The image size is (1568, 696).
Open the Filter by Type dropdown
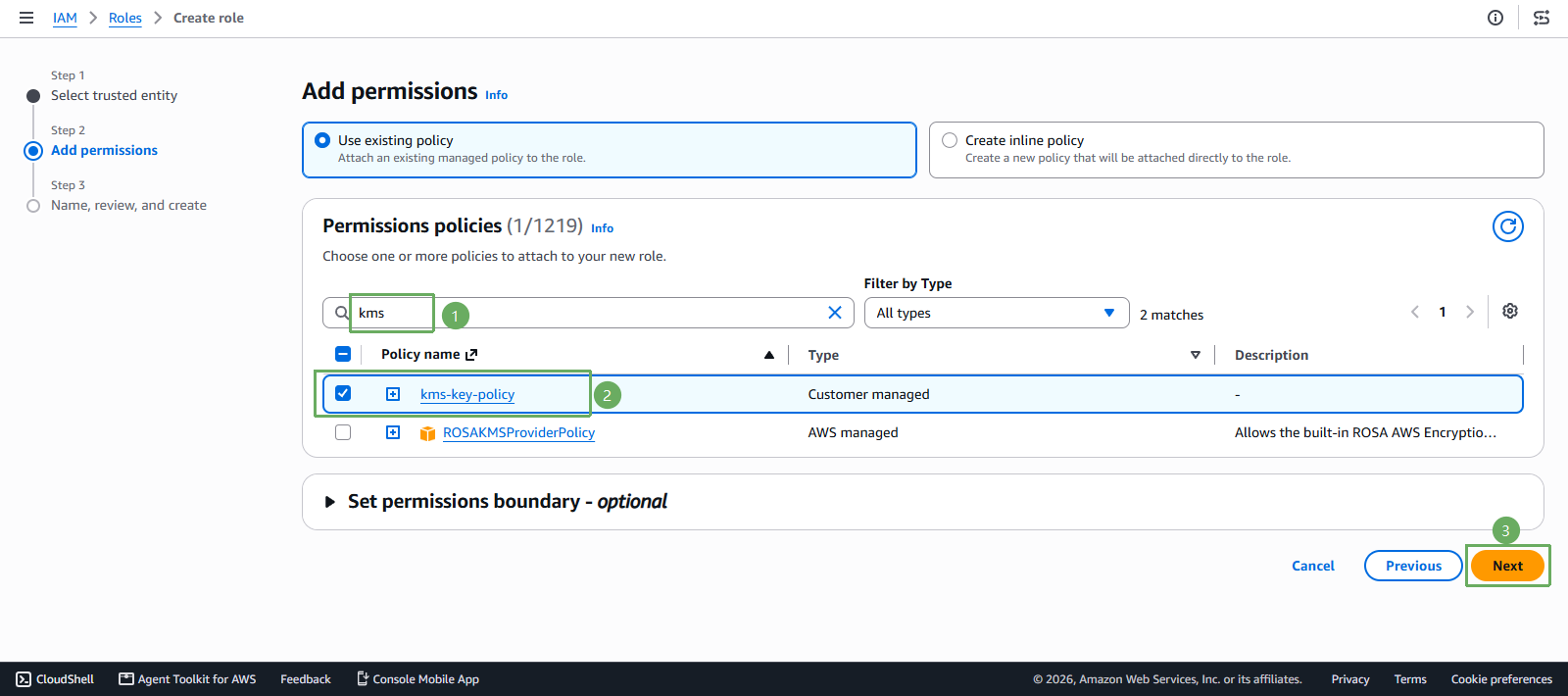coord(997,313)
